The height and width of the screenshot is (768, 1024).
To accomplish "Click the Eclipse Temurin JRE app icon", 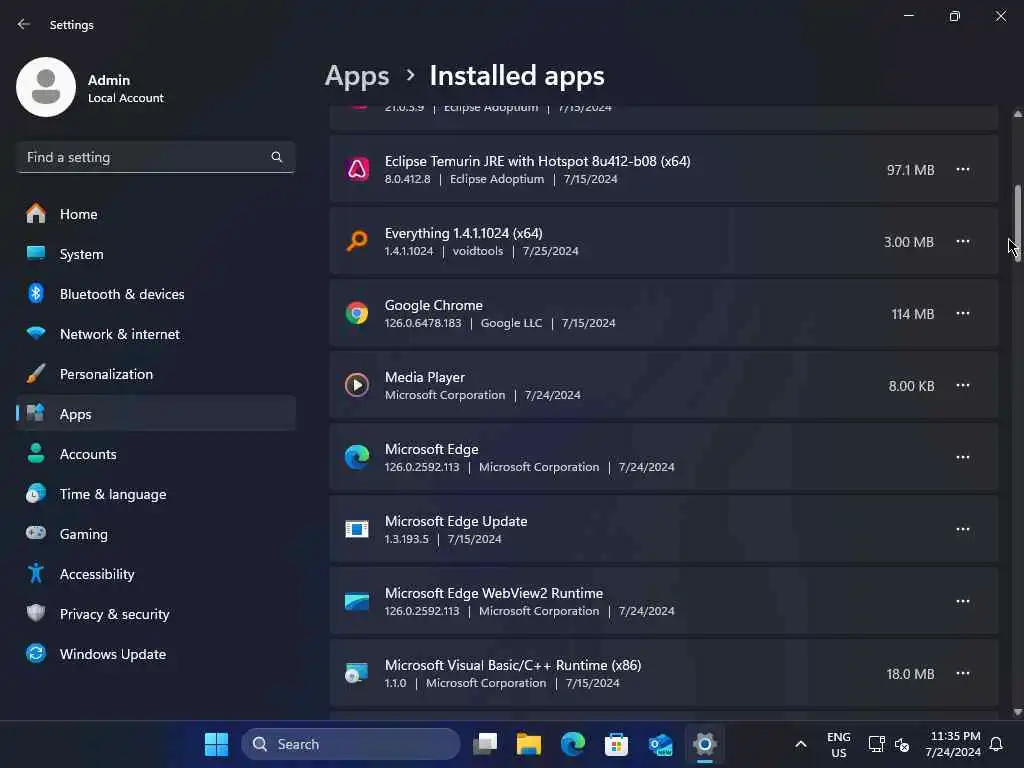I will 357,169.
